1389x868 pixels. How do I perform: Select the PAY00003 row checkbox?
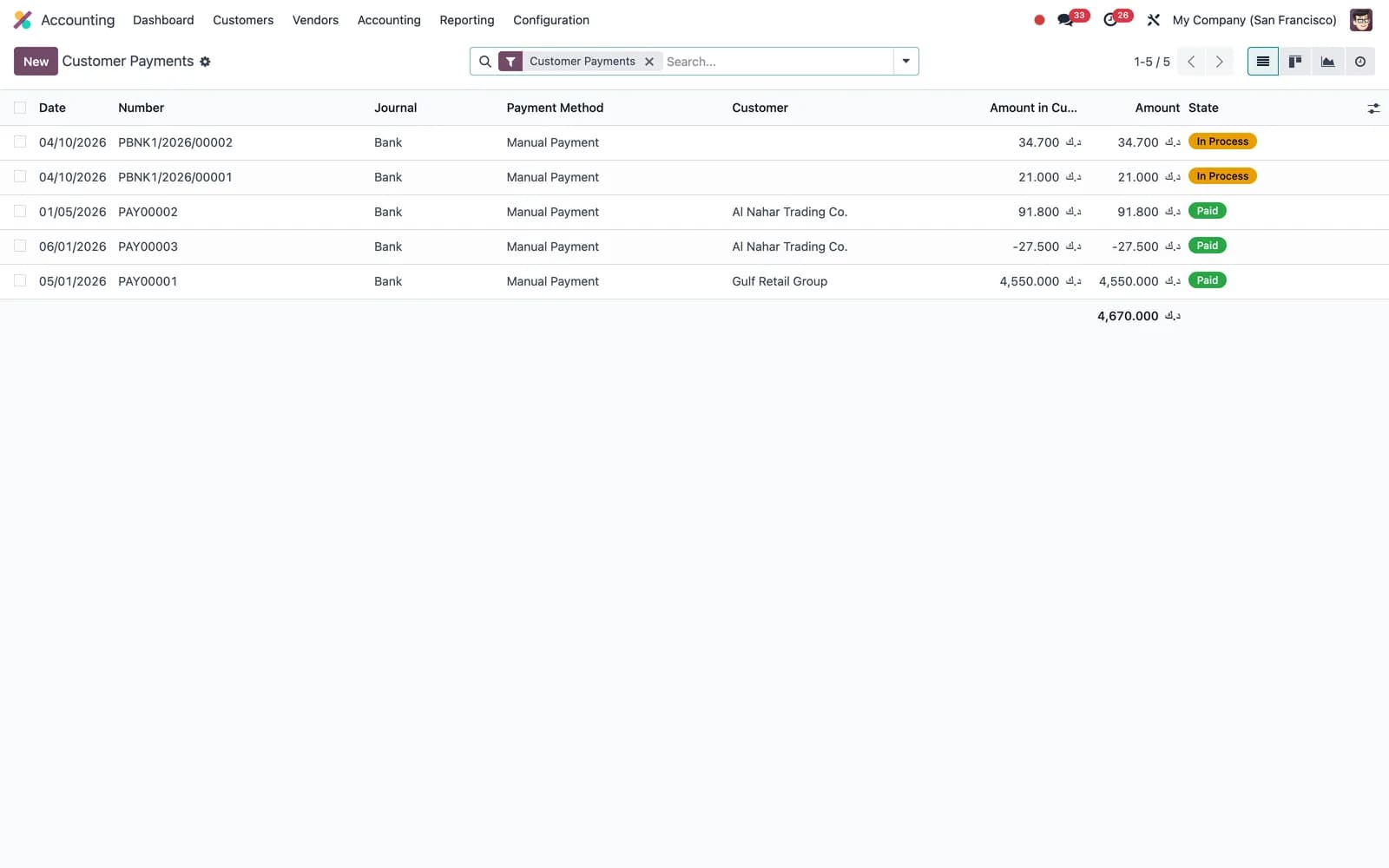[20, 246]
